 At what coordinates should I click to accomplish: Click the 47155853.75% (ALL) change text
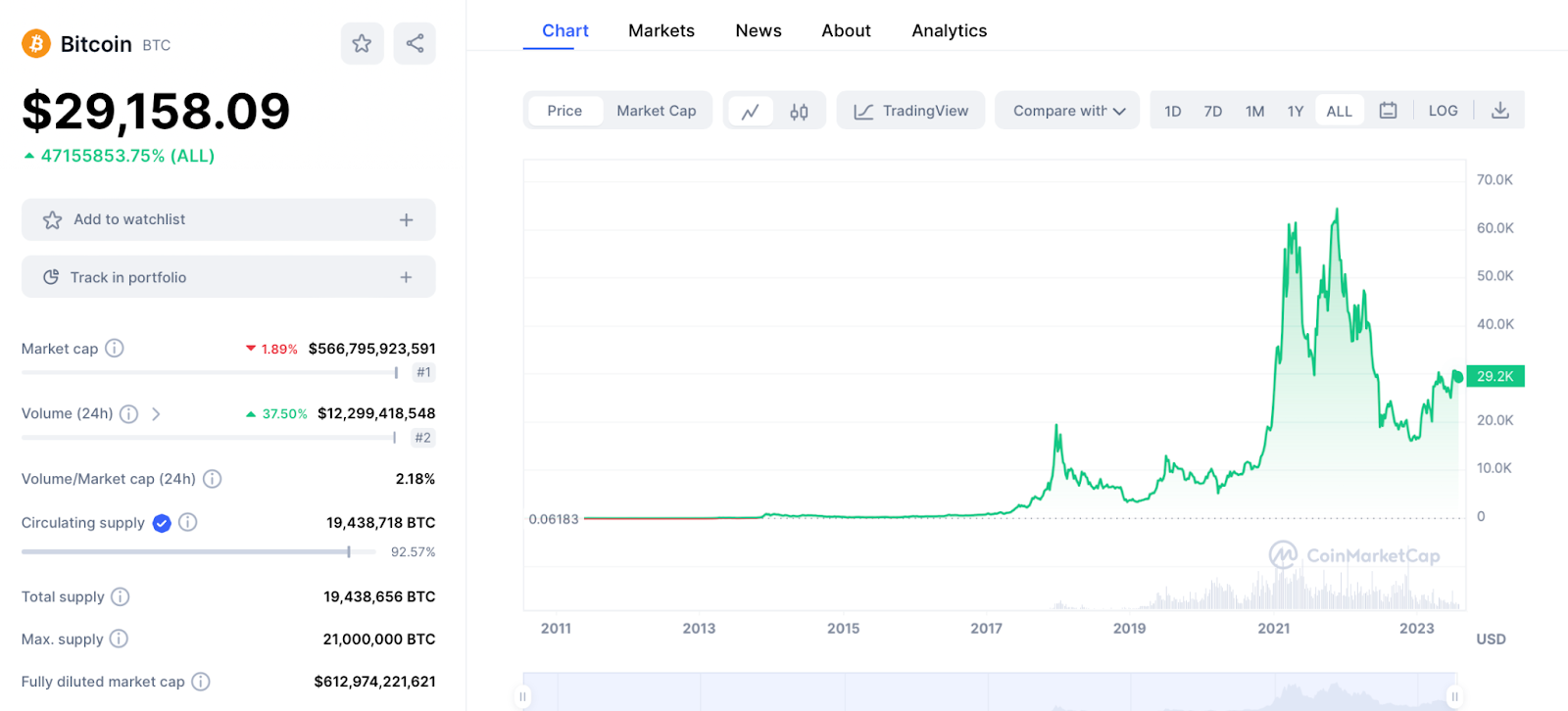(127, 156)
